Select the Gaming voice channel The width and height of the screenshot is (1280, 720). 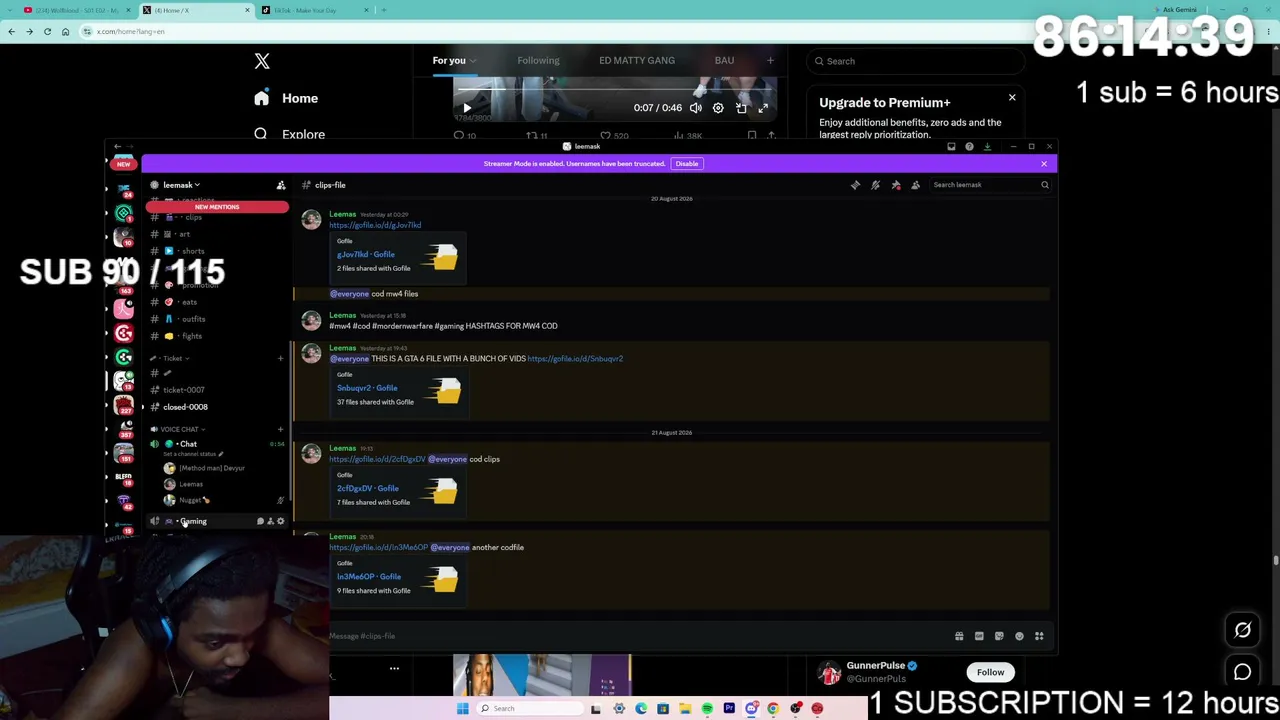point(194,521)
